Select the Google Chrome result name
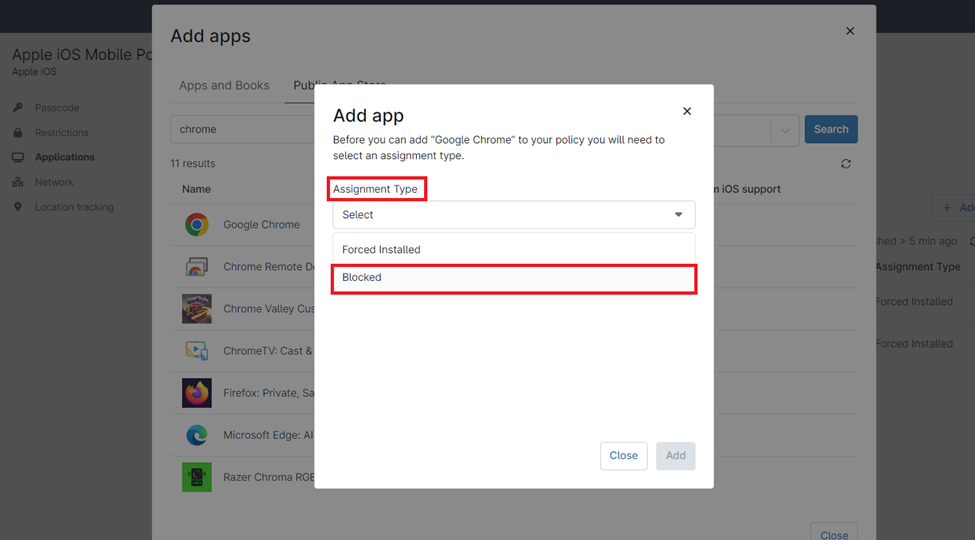The width and height of the screenshot is (975, 540). tap(261, 225)
